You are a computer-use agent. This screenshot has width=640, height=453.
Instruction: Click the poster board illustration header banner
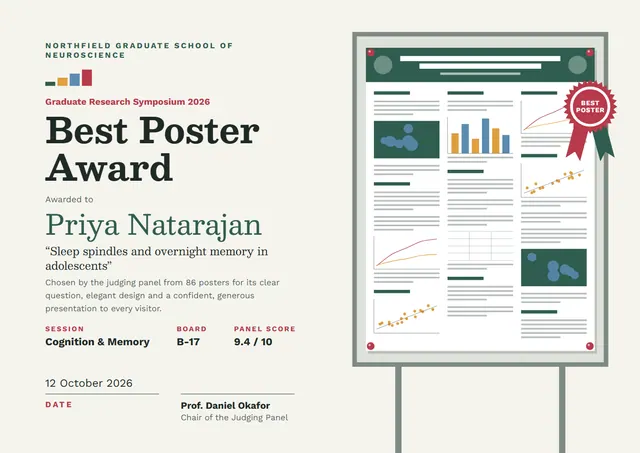coord(480,65)
